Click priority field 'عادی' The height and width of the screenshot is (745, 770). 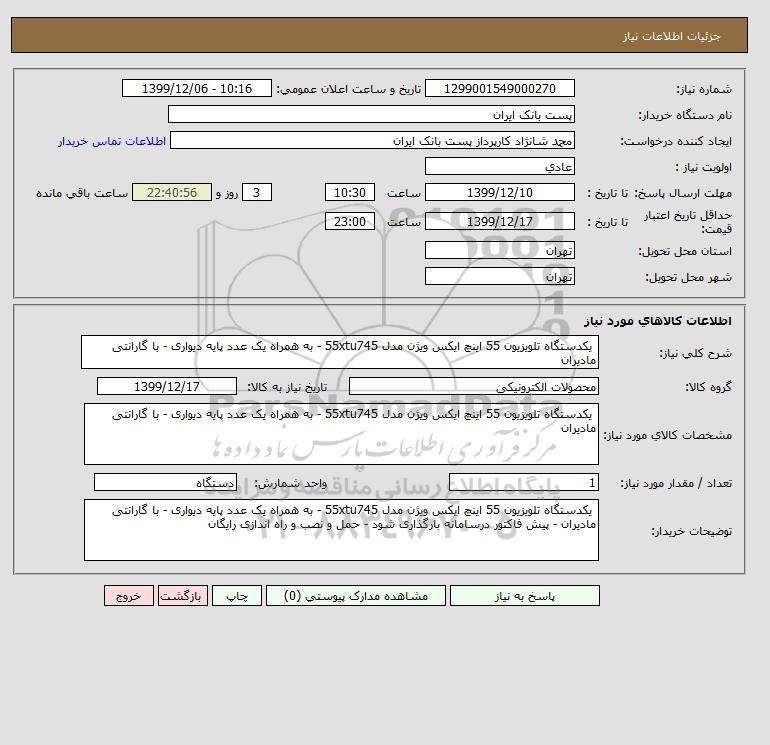[x=499, y=166]
